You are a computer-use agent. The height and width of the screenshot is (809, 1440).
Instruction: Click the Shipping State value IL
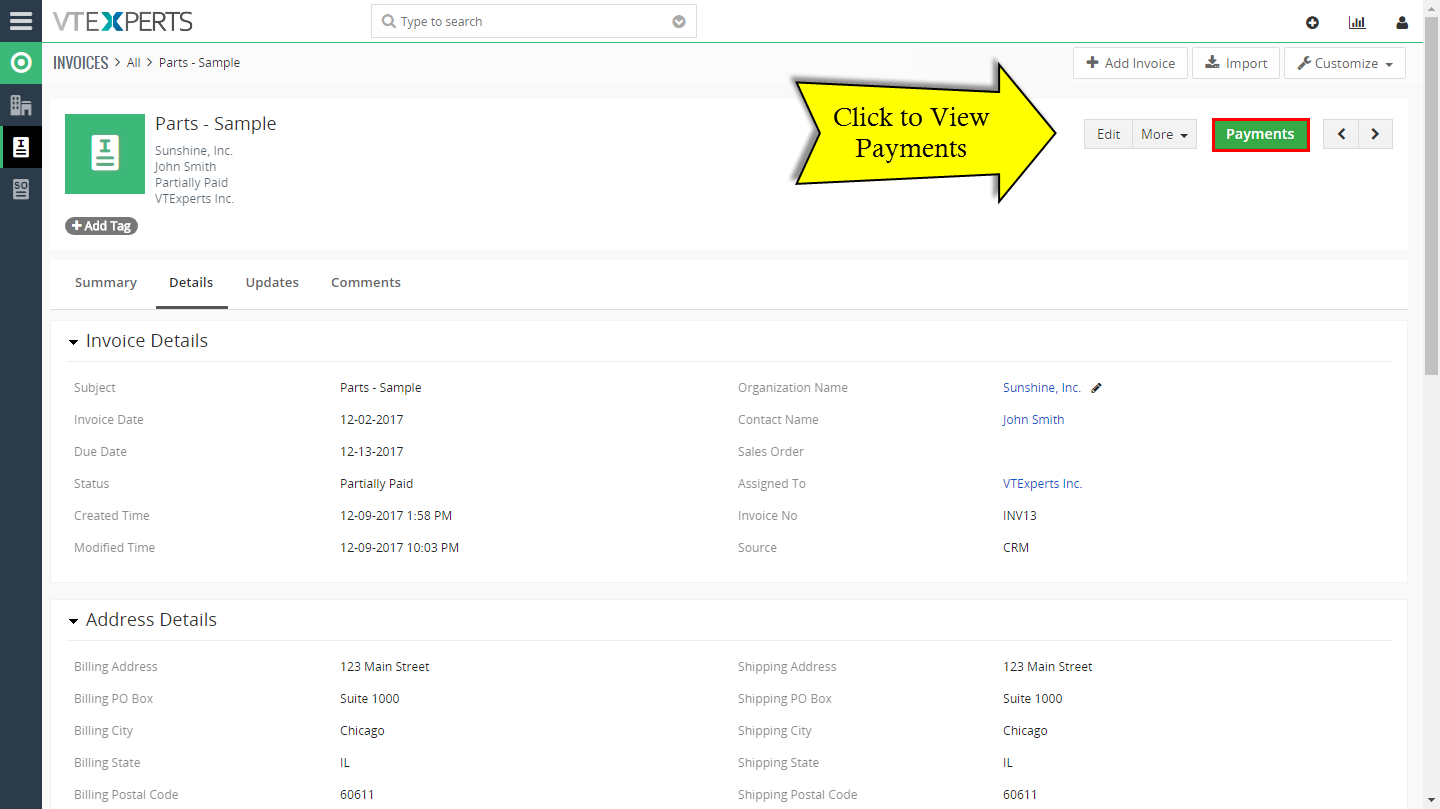point(1008,763)
